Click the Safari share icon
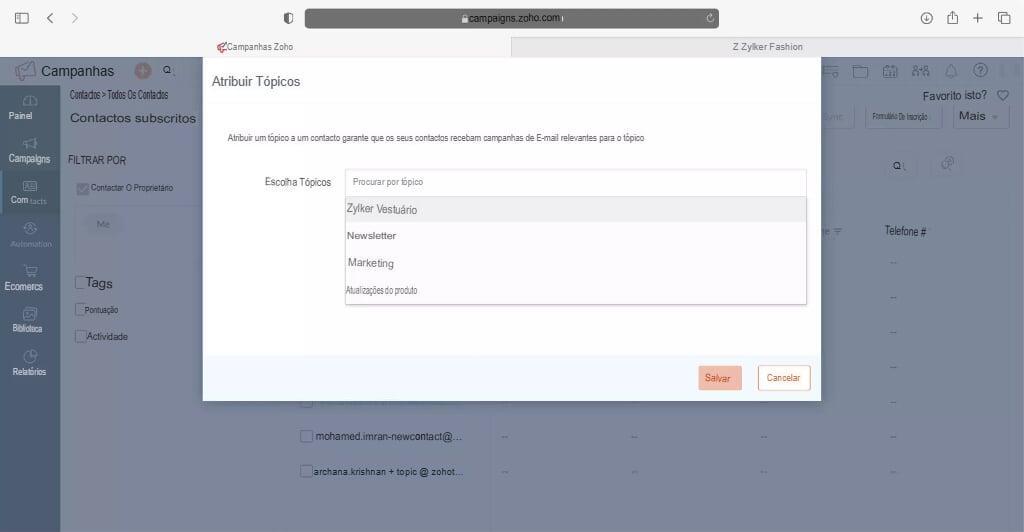This screenshot has height=532, width=1024. click(952, 18)
